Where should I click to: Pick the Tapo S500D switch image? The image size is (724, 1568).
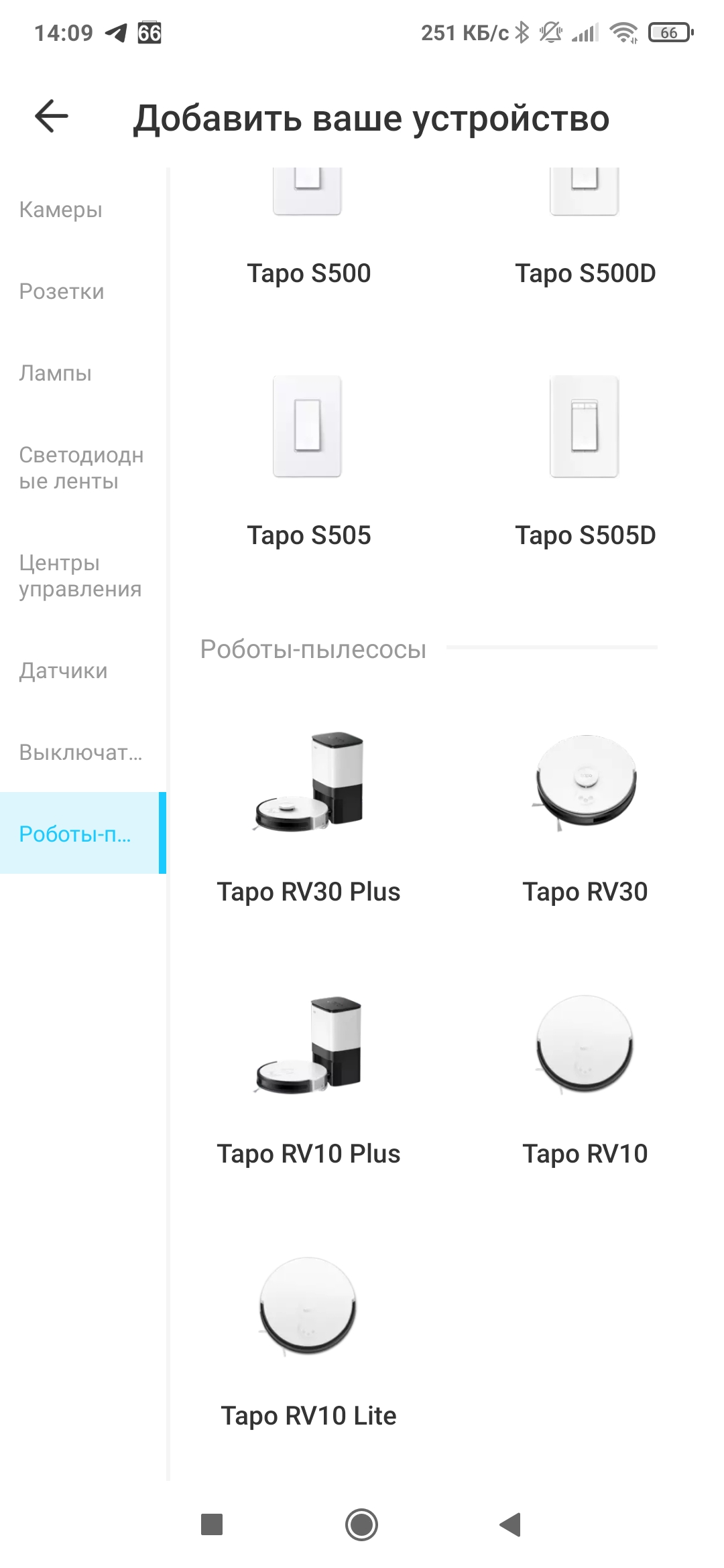(x=585, y=192)
